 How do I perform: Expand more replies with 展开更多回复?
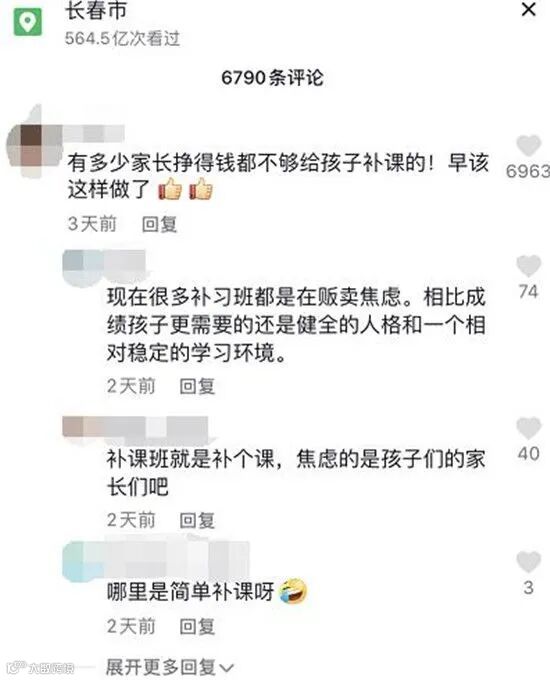click(170, 667)
